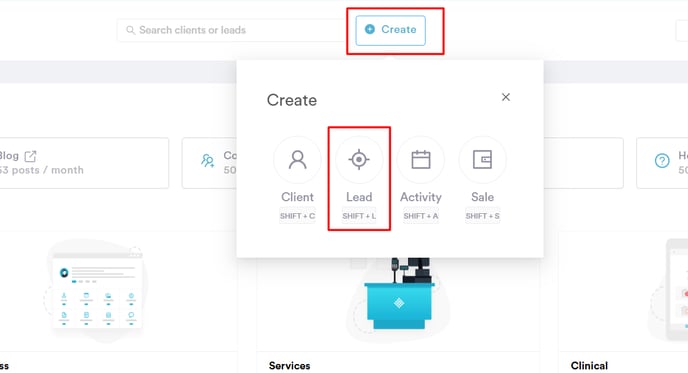Choose the Lead target icon
Image resolution: width=688 pixels, height=373 pixels.
(359, 160)
